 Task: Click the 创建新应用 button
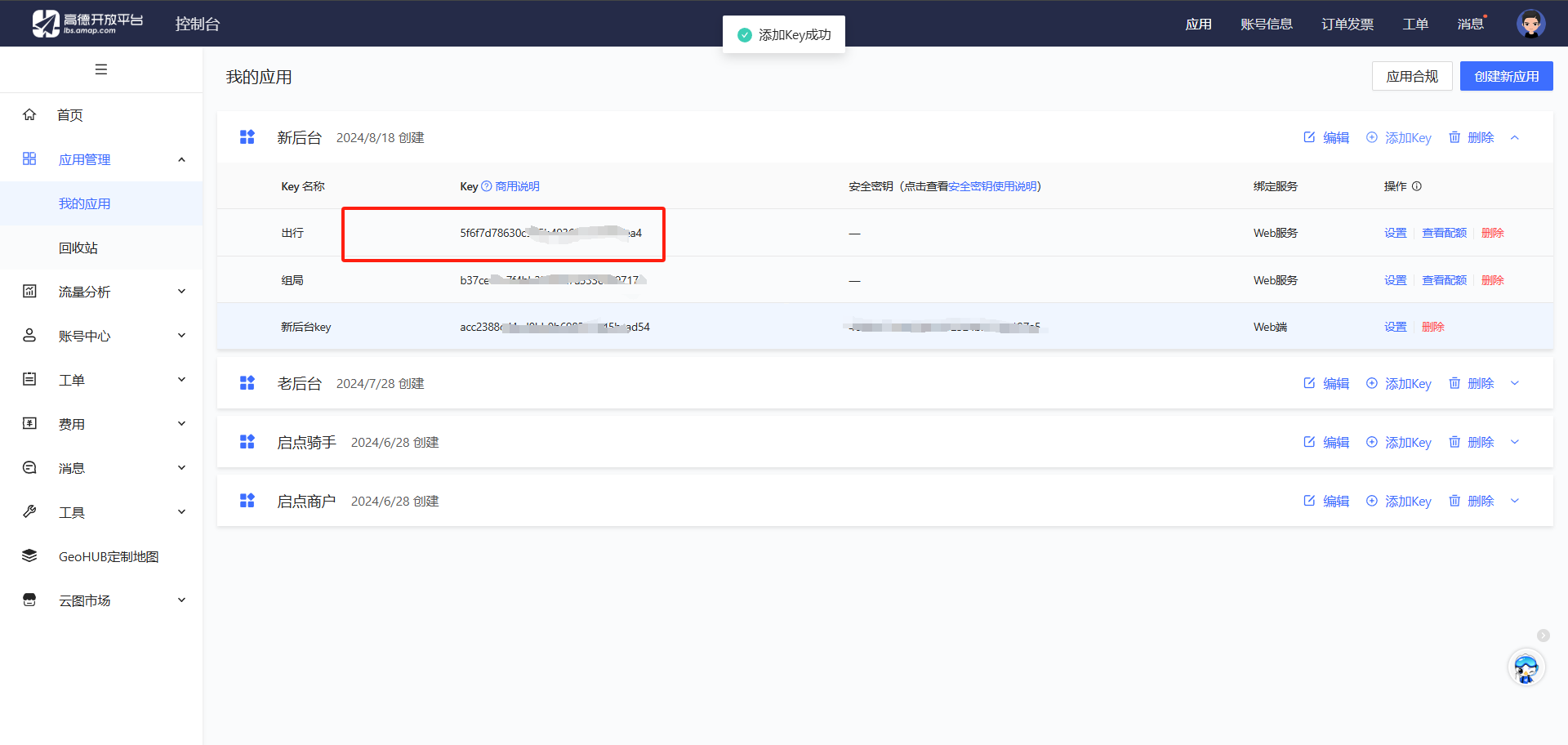[1506, 77]
